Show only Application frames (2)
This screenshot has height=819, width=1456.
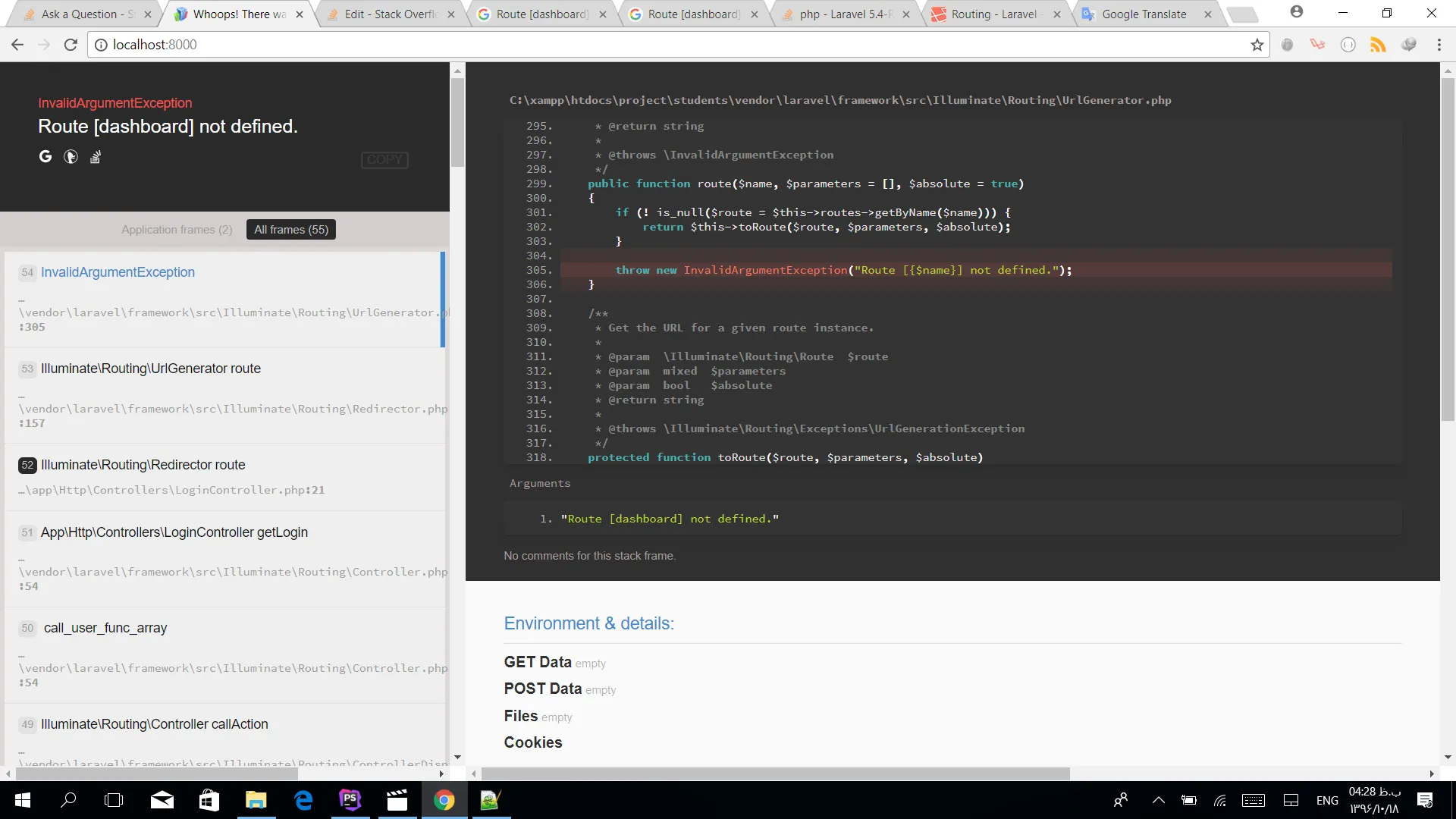tap(177, 230)
